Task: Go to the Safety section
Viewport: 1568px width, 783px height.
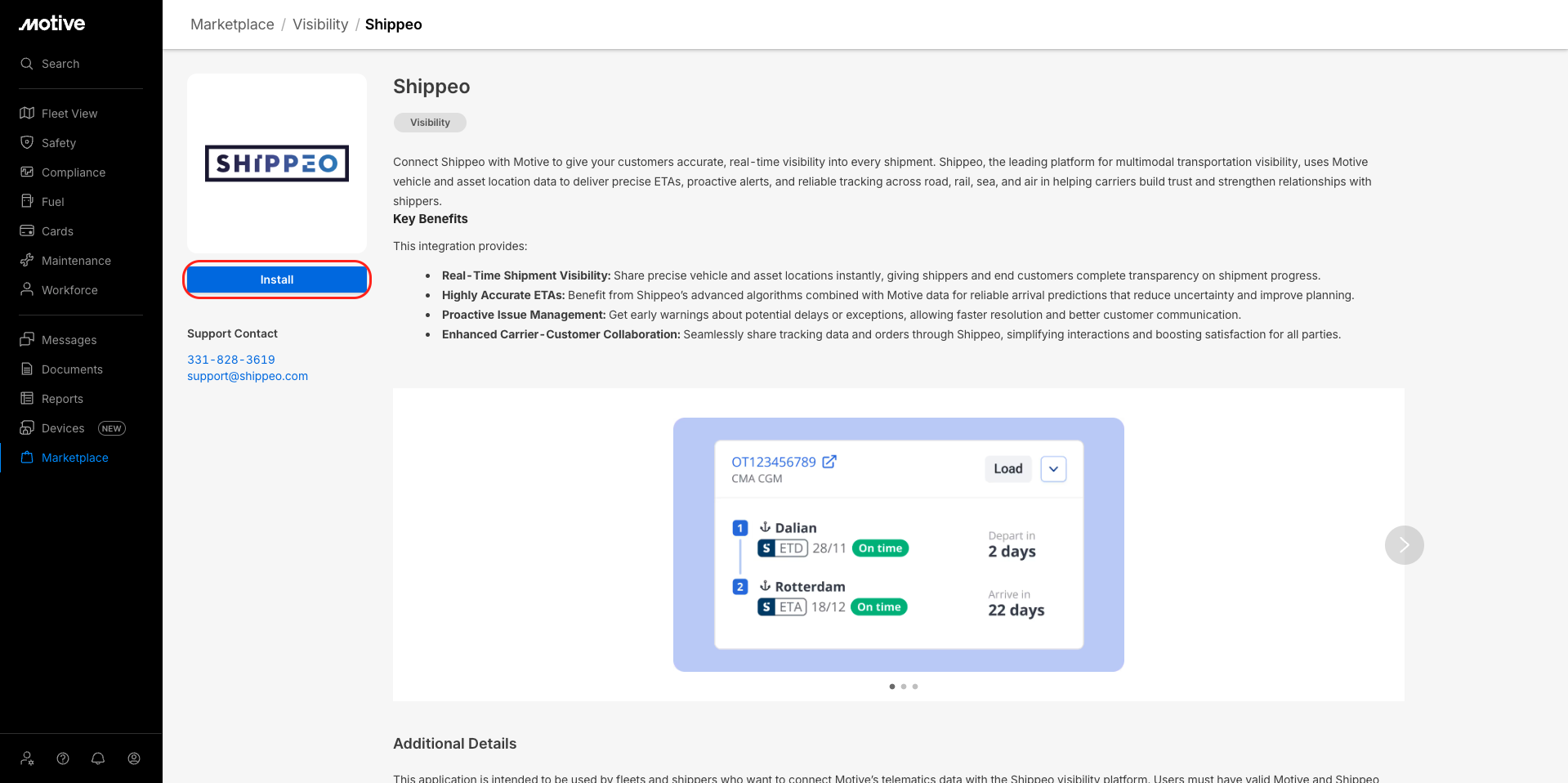Action: (x=59, y=143)
